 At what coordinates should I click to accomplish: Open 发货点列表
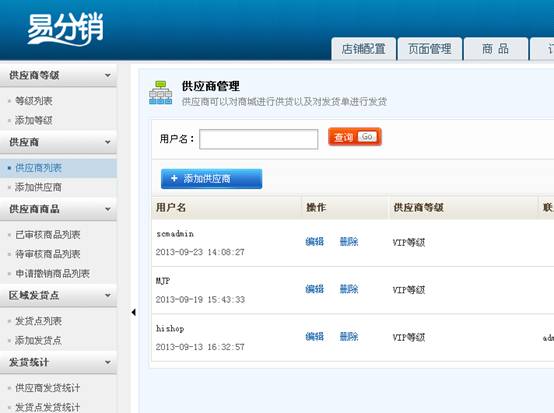(x=38, y=321)
